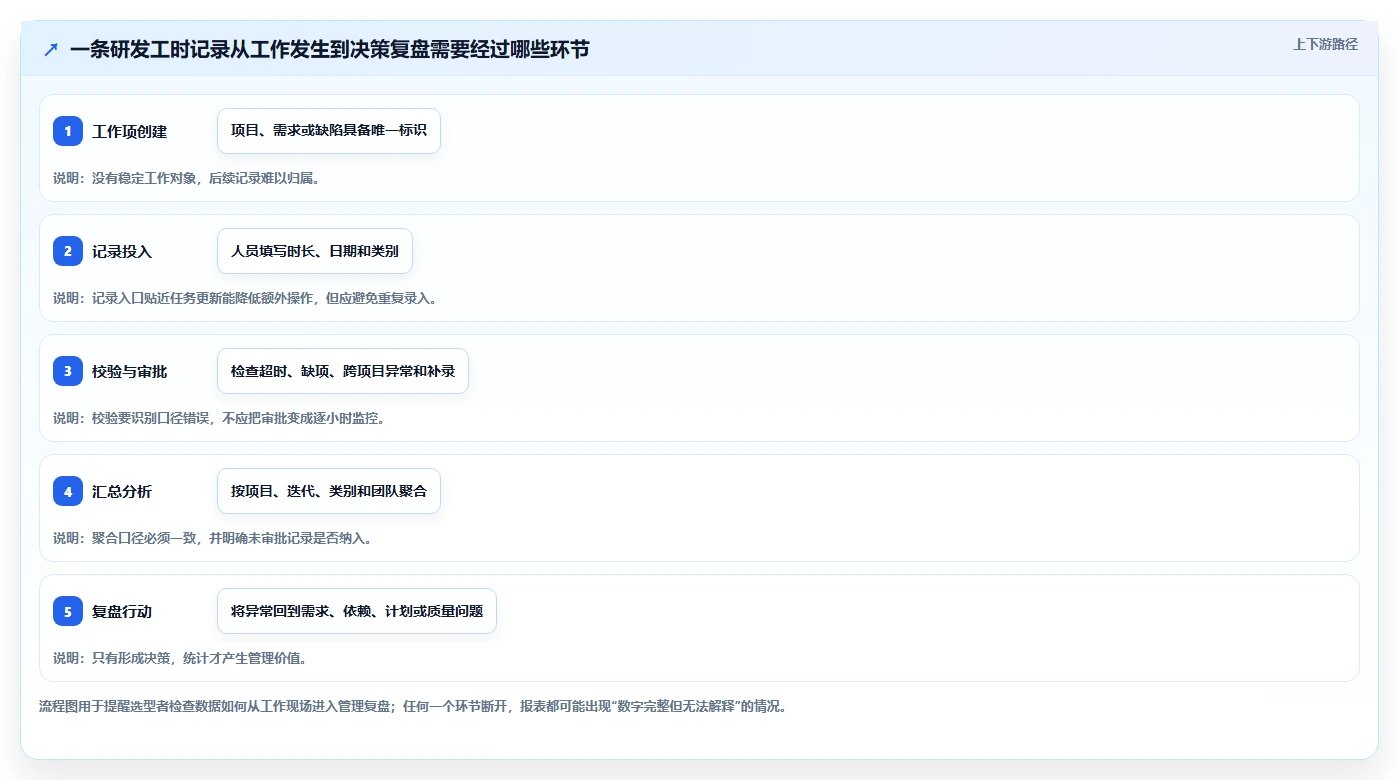This screenshot has height=780, width=1399.
Task: Click the arrow icon beside the title
Action: (51, 49)
